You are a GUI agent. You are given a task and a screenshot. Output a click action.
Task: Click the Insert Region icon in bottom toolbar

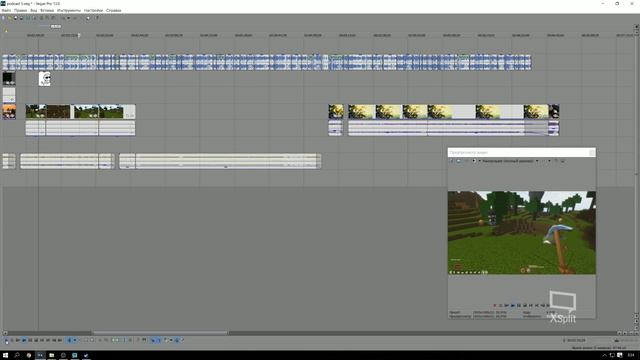(144, 340)
